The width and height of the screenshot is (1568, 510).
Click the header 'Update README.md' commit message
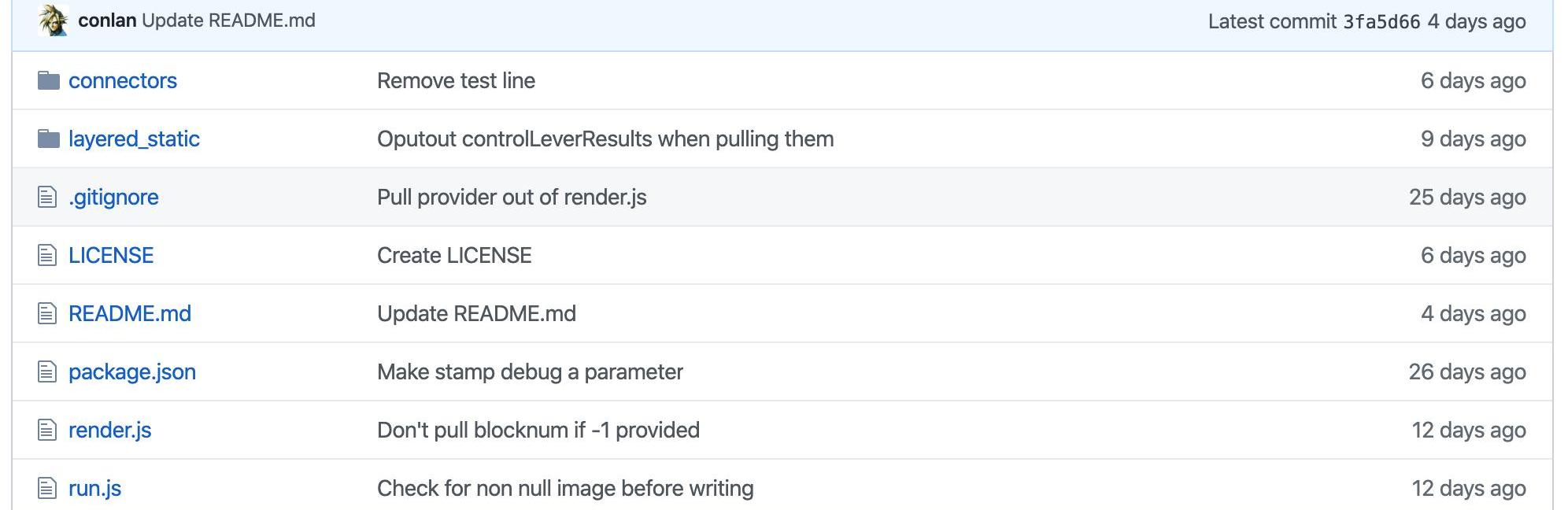228,20
